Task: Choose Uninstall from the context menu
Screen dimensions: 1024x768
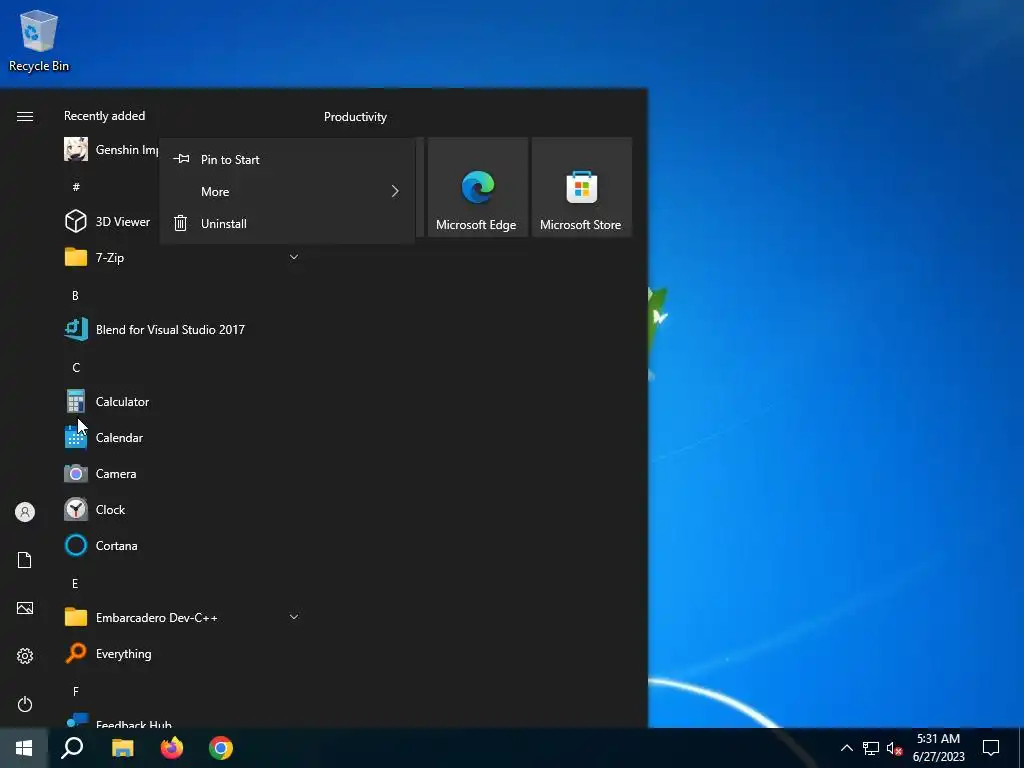Action: (x=287, y=223)
